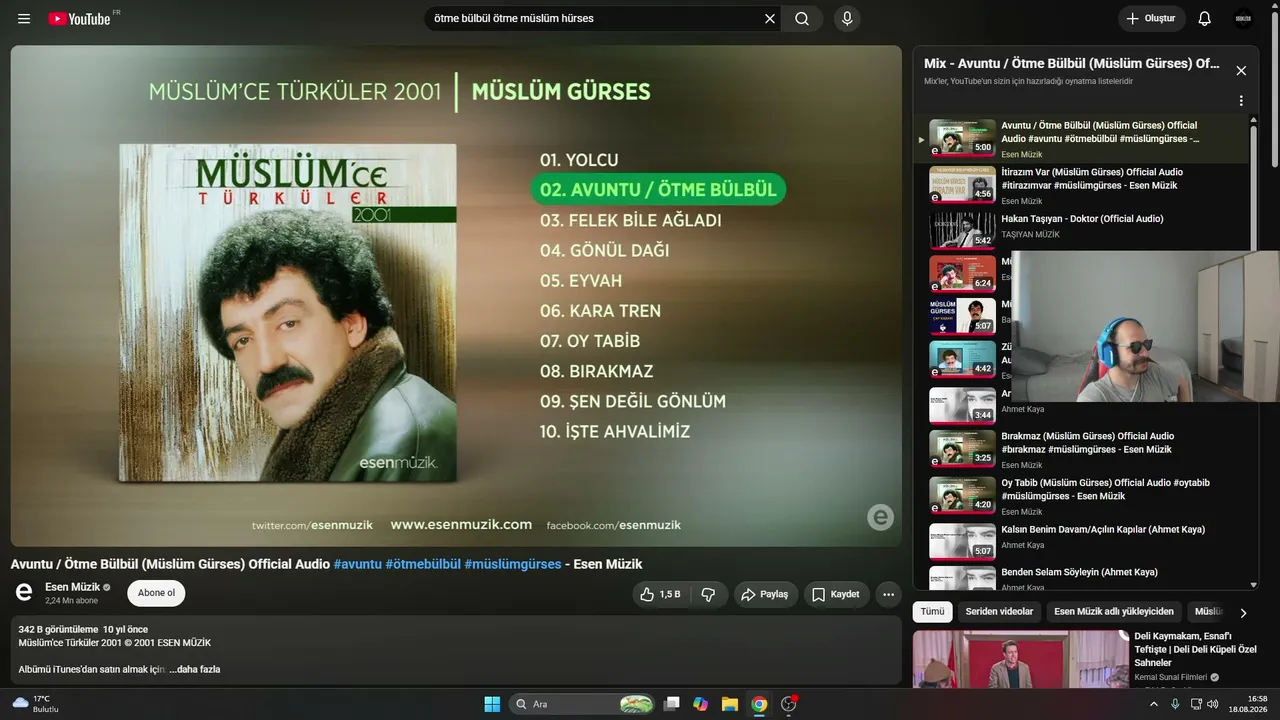Like the video with thumbs-up button

pos(660,594)
